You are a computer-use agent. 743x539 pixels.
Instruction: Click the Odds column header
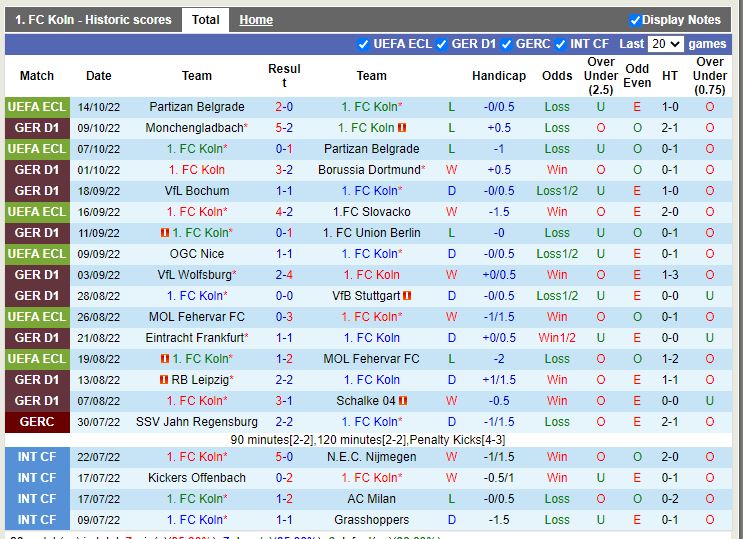[557, 76]
